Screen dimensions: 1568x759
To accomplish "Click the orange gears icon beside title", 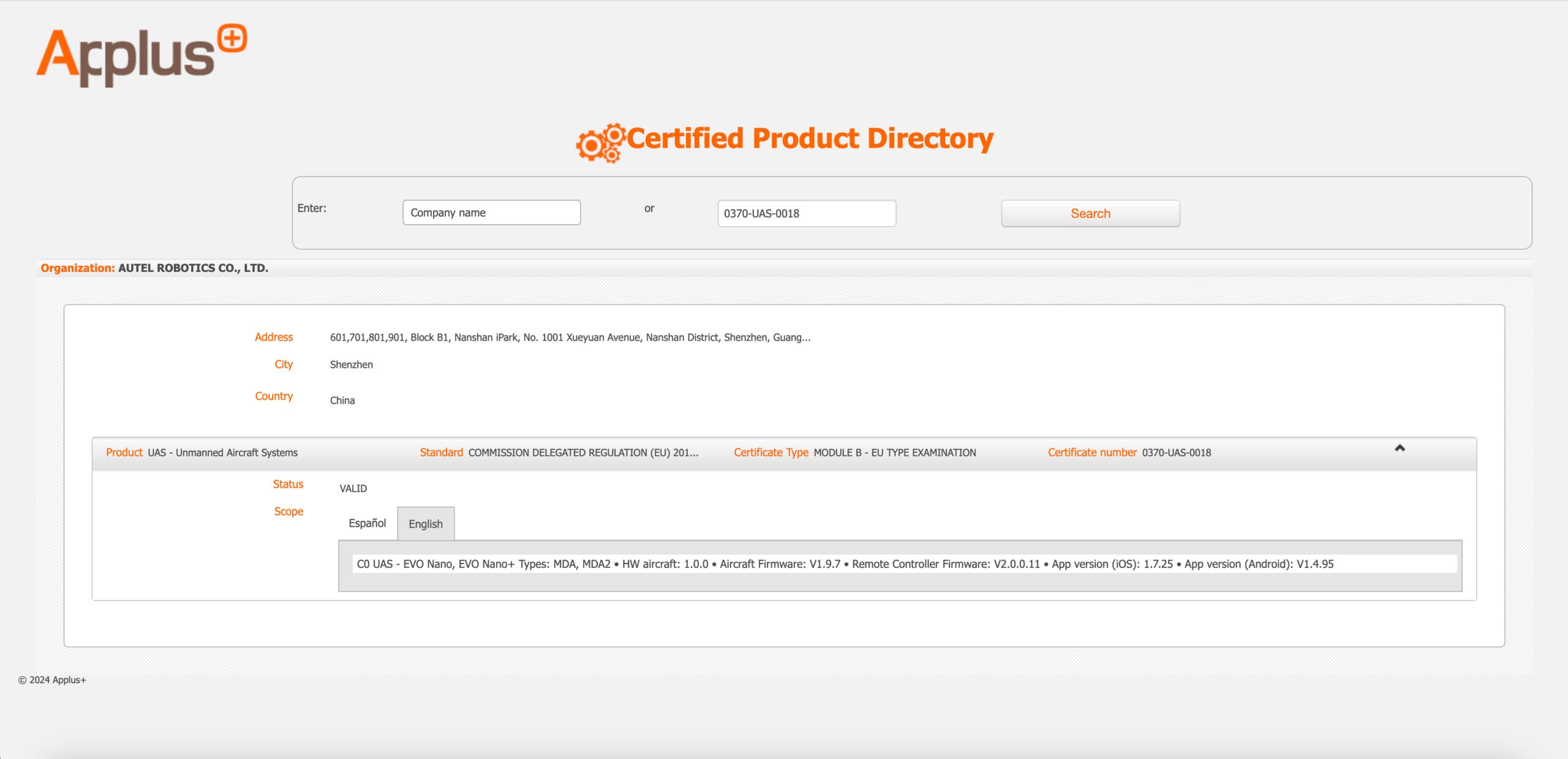I will click(600, 143).
